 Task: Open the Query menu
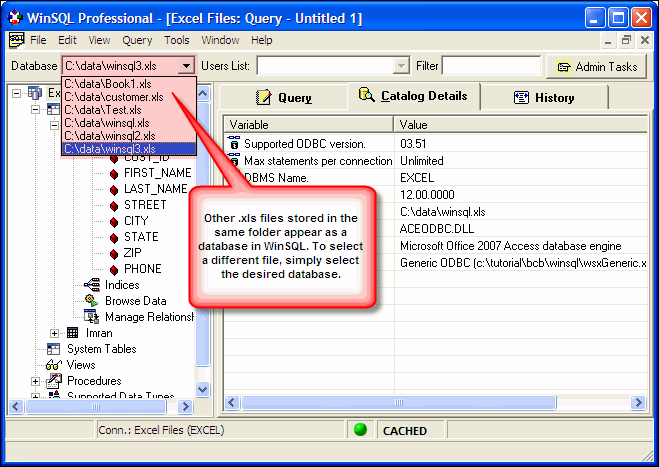point(137,40)
